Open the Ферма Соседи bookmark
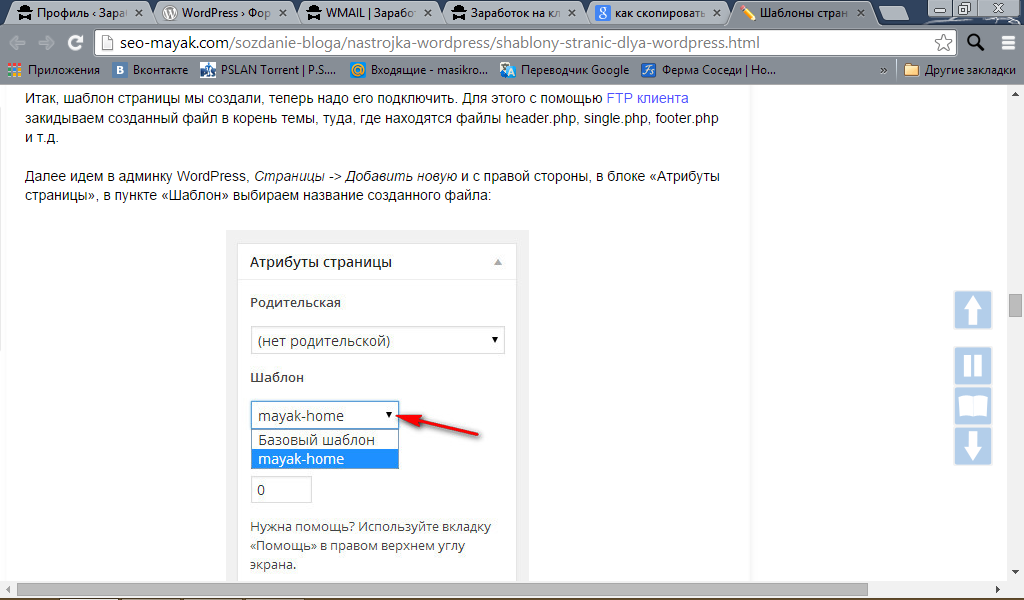 pos(709,70)
